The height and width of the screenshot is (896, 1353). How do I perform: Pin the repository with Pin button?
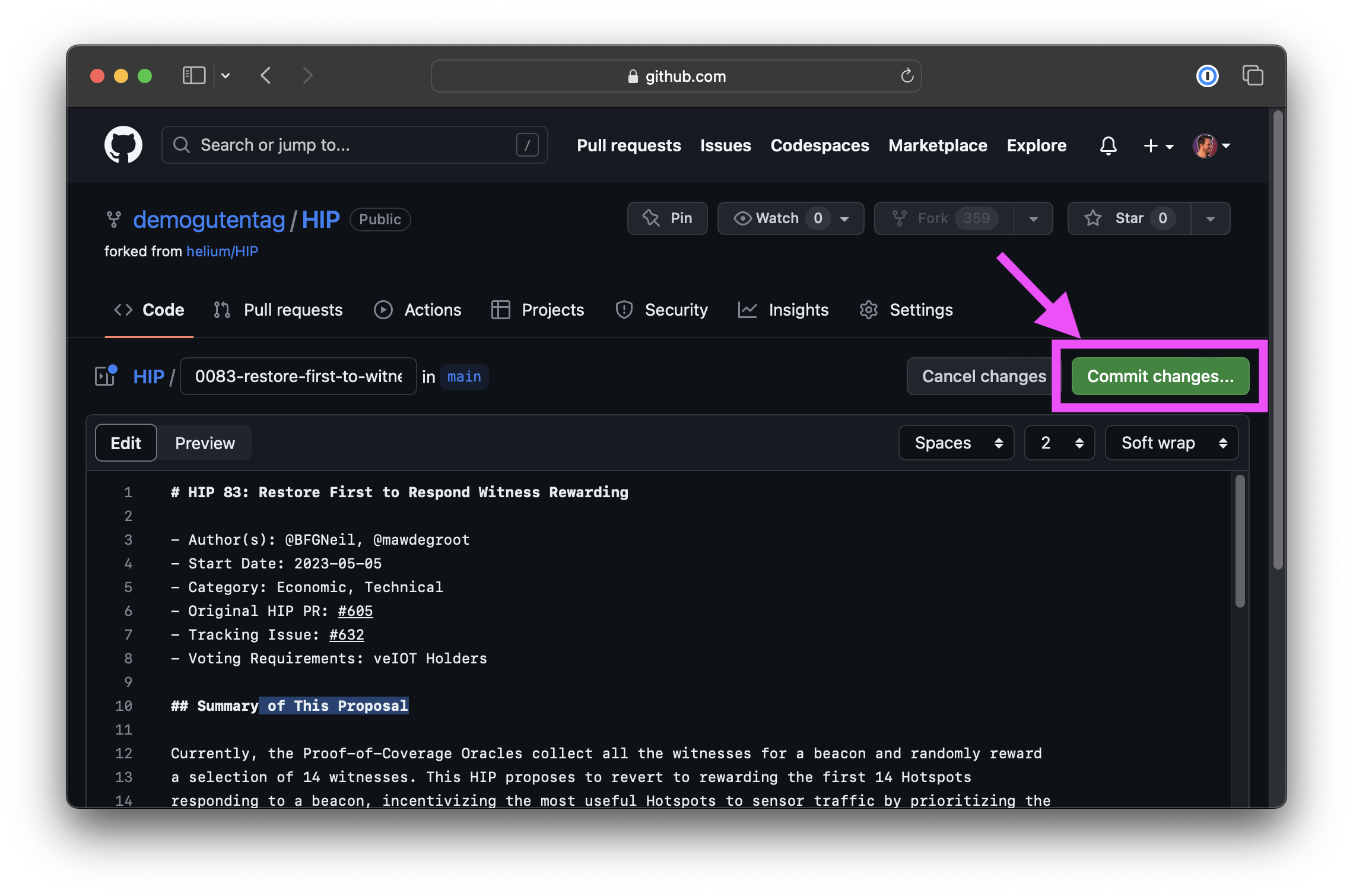click(668, 218)
